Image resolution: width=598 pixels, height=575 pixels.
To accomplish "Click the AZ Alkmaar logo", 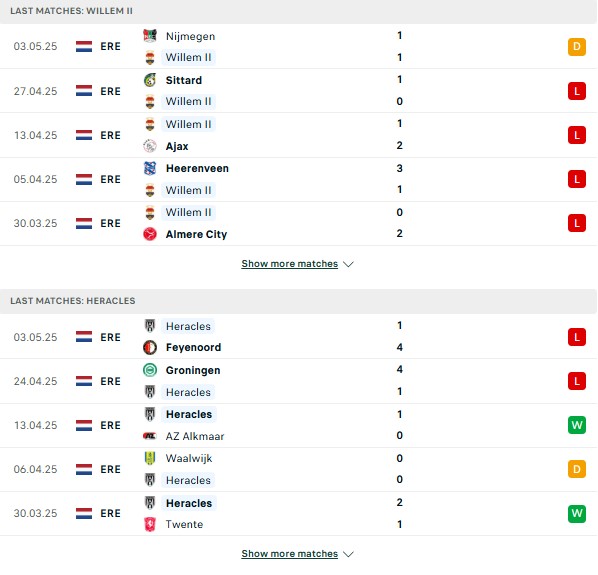I will tap(150, 436).
